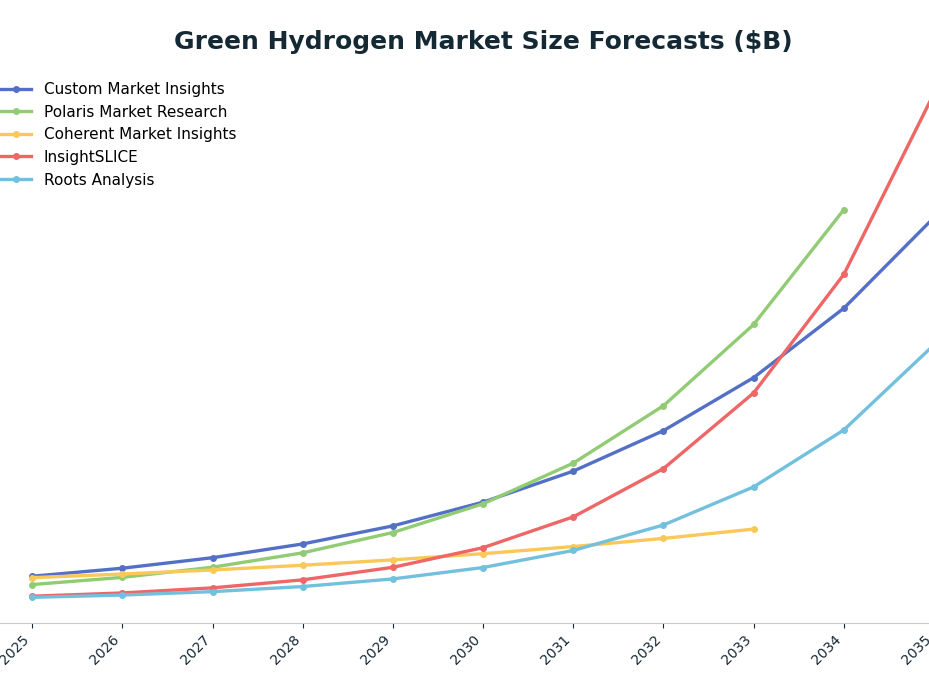Image resolution: width=929 pixels, height=697 pixels.
Task: Click Roots Analysis light-blue point at 2033
Action: [754, 487]
